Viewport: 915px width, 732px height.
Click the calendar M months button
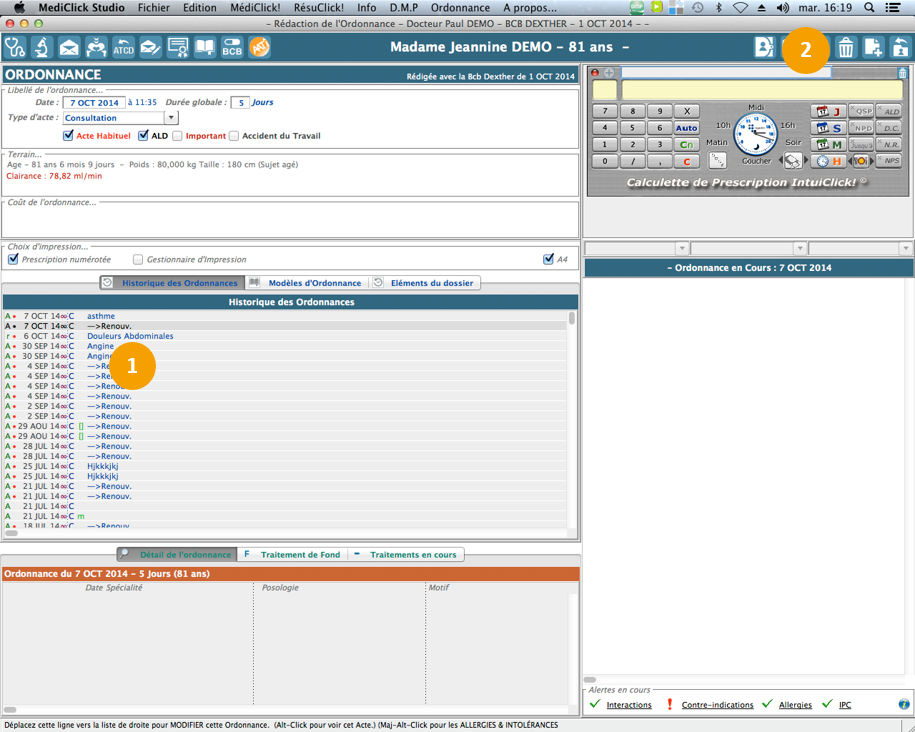click(828, 144)
